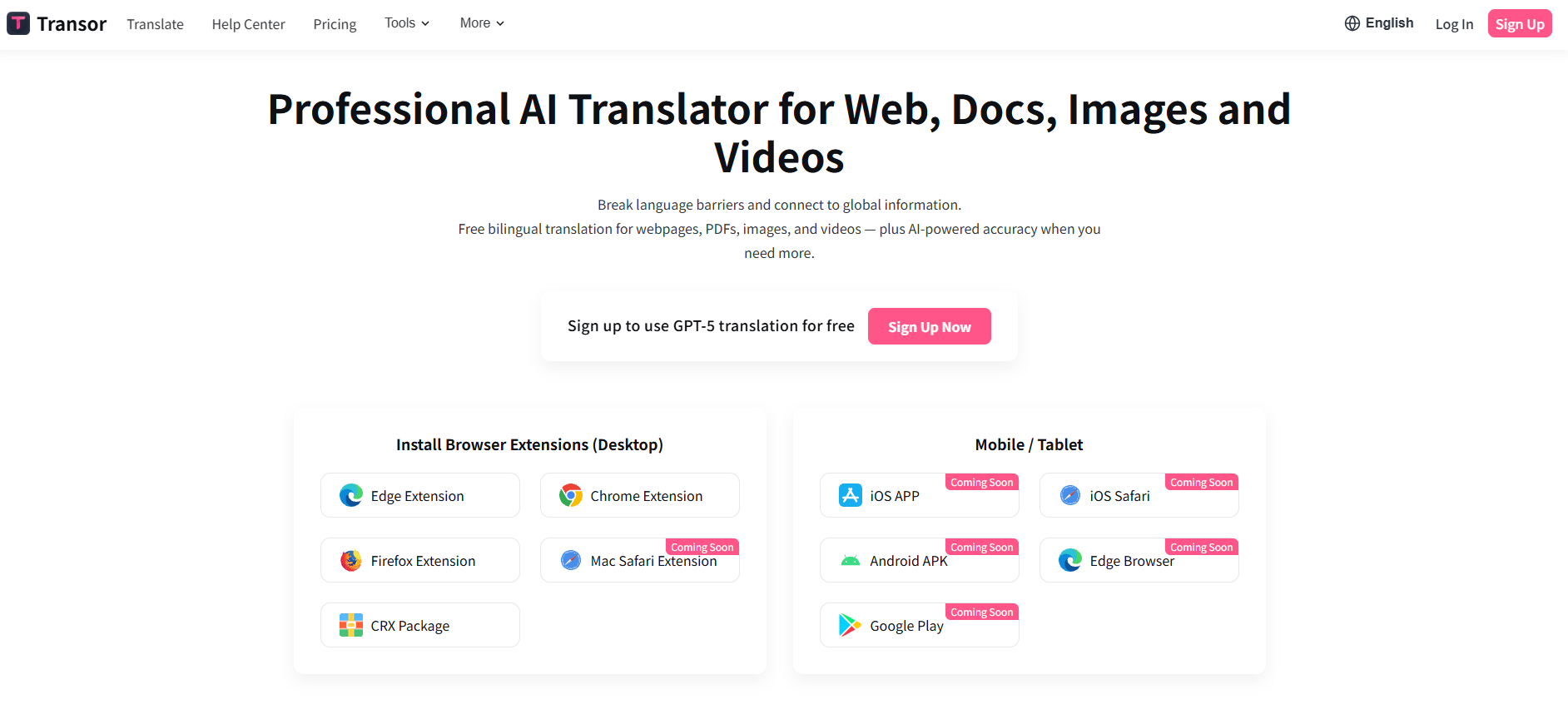Click Coming Soon badge on Android APK
1568x714 pixels.
point(982,547)
